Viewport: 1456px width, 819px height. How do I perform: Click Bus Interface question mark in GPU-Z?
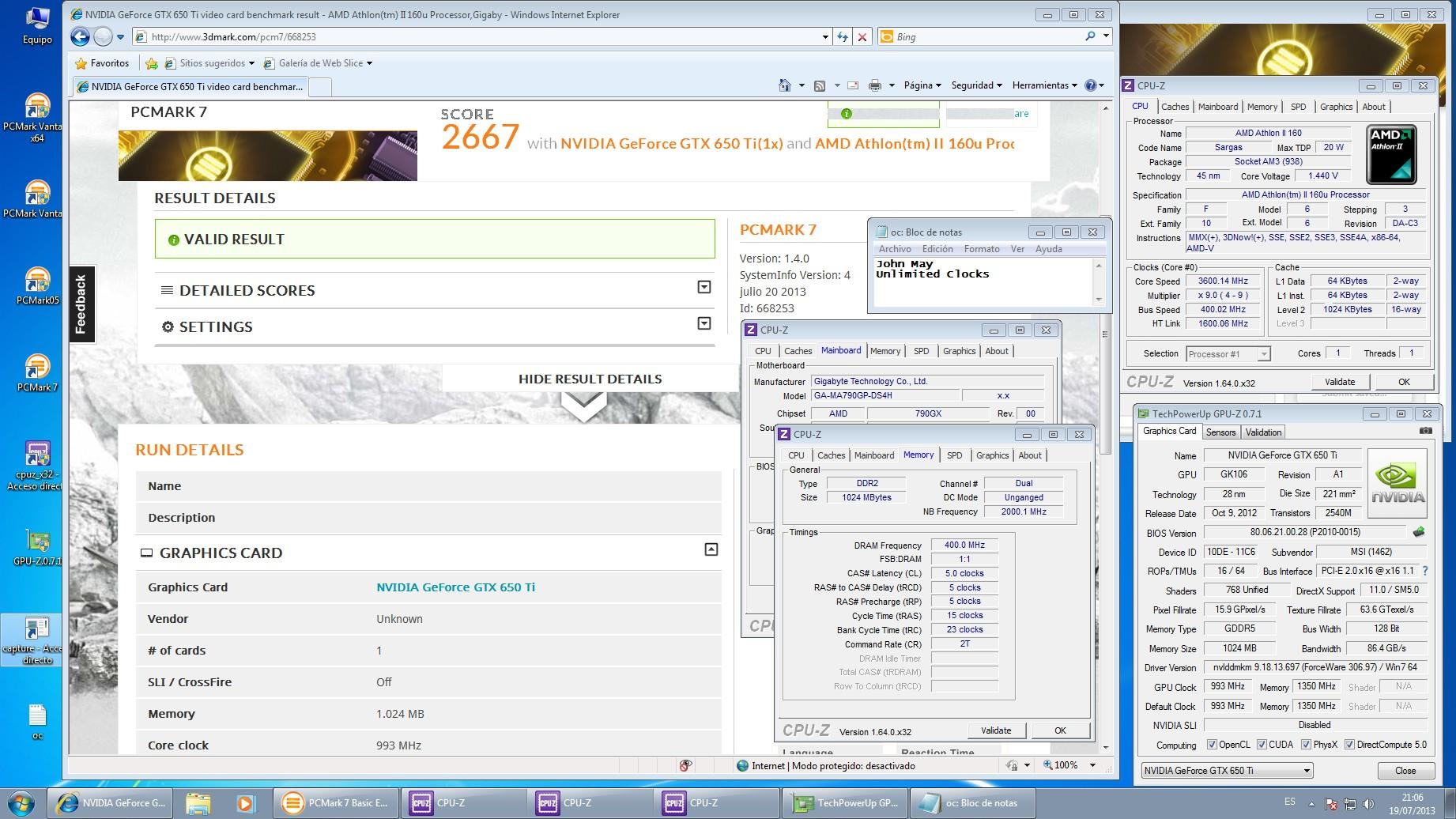[1425, 571]
